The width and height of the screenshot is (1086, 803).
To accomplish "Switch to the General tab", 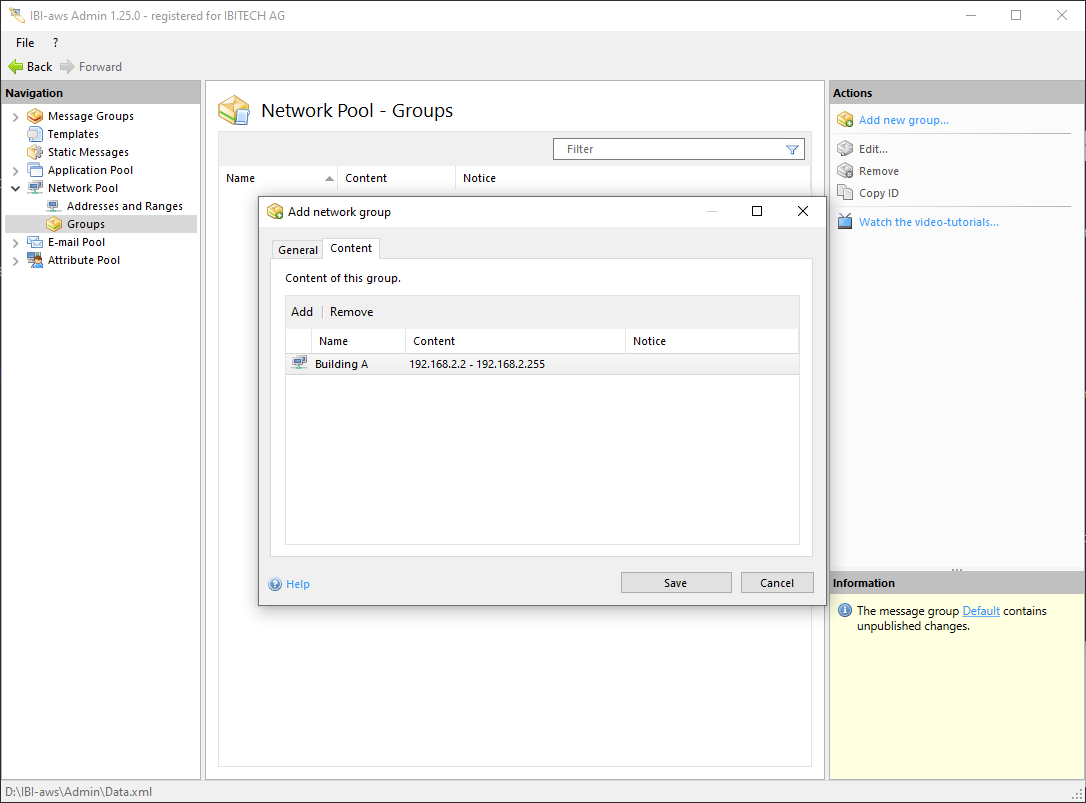I will click(298, 250).
